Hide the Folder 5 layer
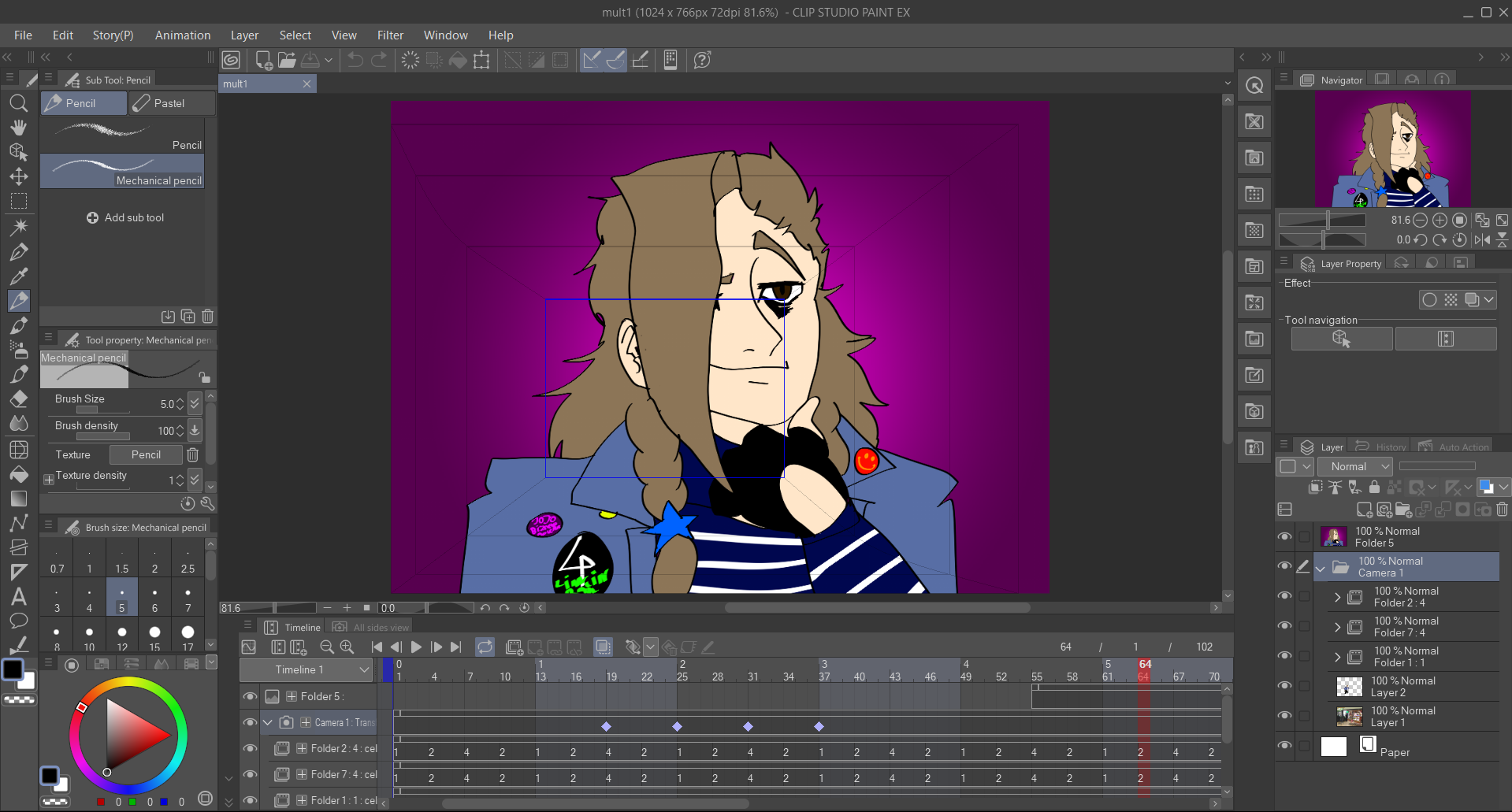This screenshot has width=1512, height=812. [1284, 537]
